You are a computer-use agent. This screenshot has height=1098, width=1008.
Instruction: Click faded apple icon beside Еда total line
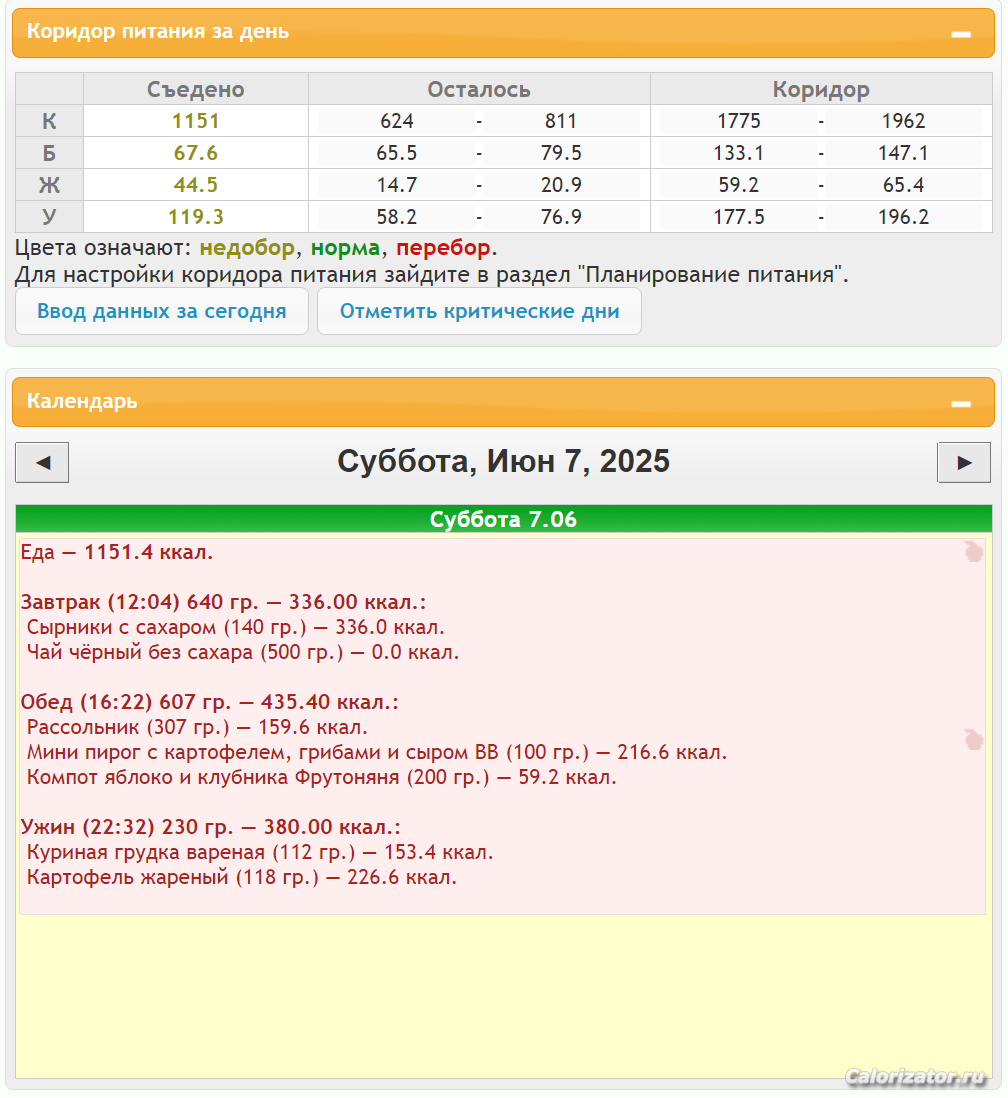pyautogui.click(x=973, y=551)
